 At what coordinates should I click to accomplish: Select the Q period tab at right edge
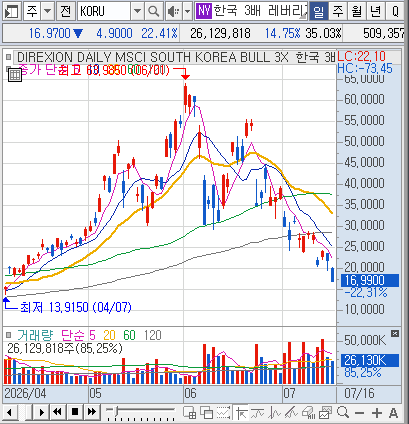[396, 12]
